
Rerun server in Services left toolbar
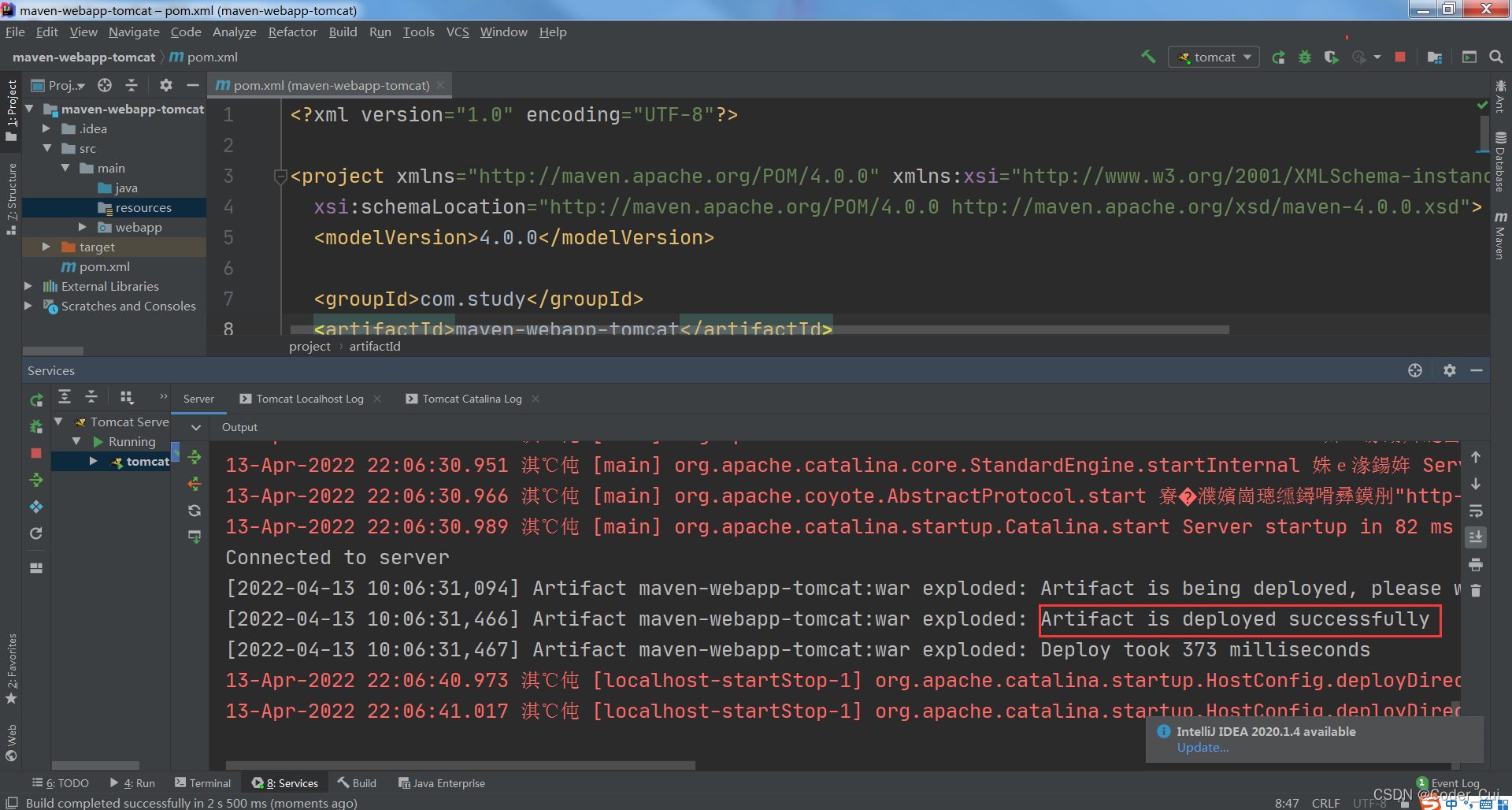click(36, 400)
